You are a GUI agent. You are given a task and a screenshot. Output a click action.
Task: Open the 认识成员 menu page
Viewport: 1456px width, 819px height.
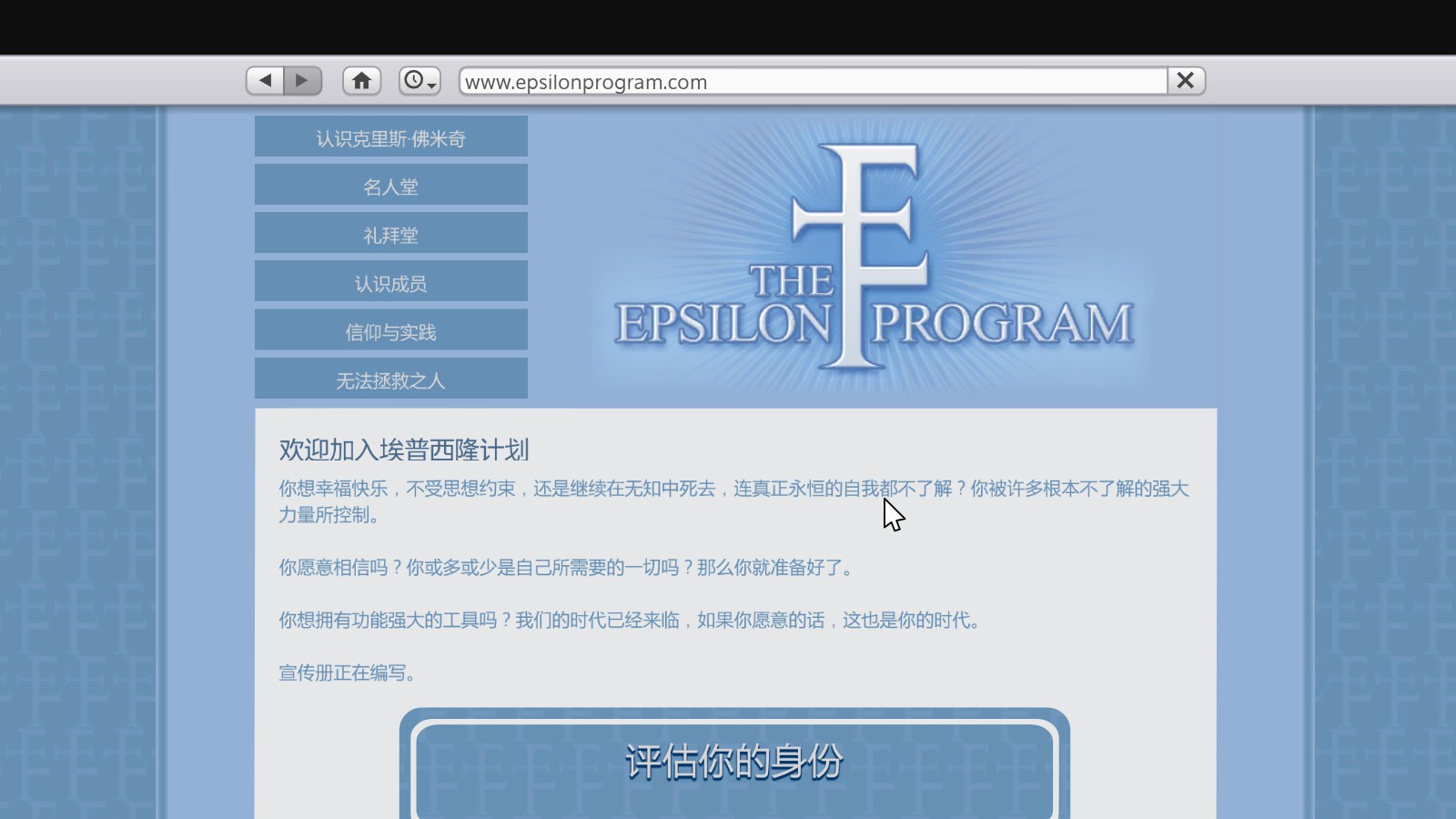(391, 282)
